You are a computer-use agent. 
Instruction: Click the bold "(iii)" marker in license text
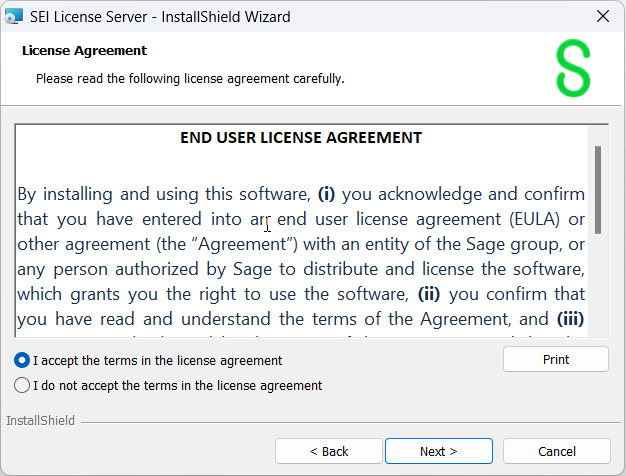point(570,319)
